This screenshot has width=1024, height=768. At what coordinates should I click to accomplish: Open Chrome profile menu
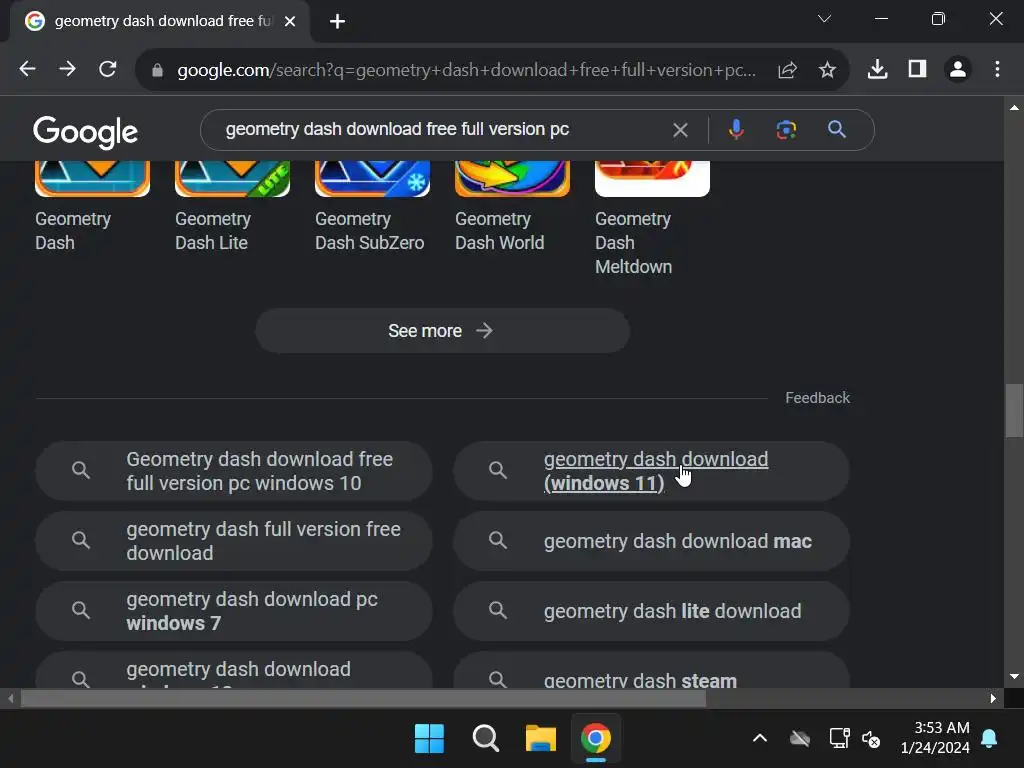pyautogui.click(x=957, y=69)
